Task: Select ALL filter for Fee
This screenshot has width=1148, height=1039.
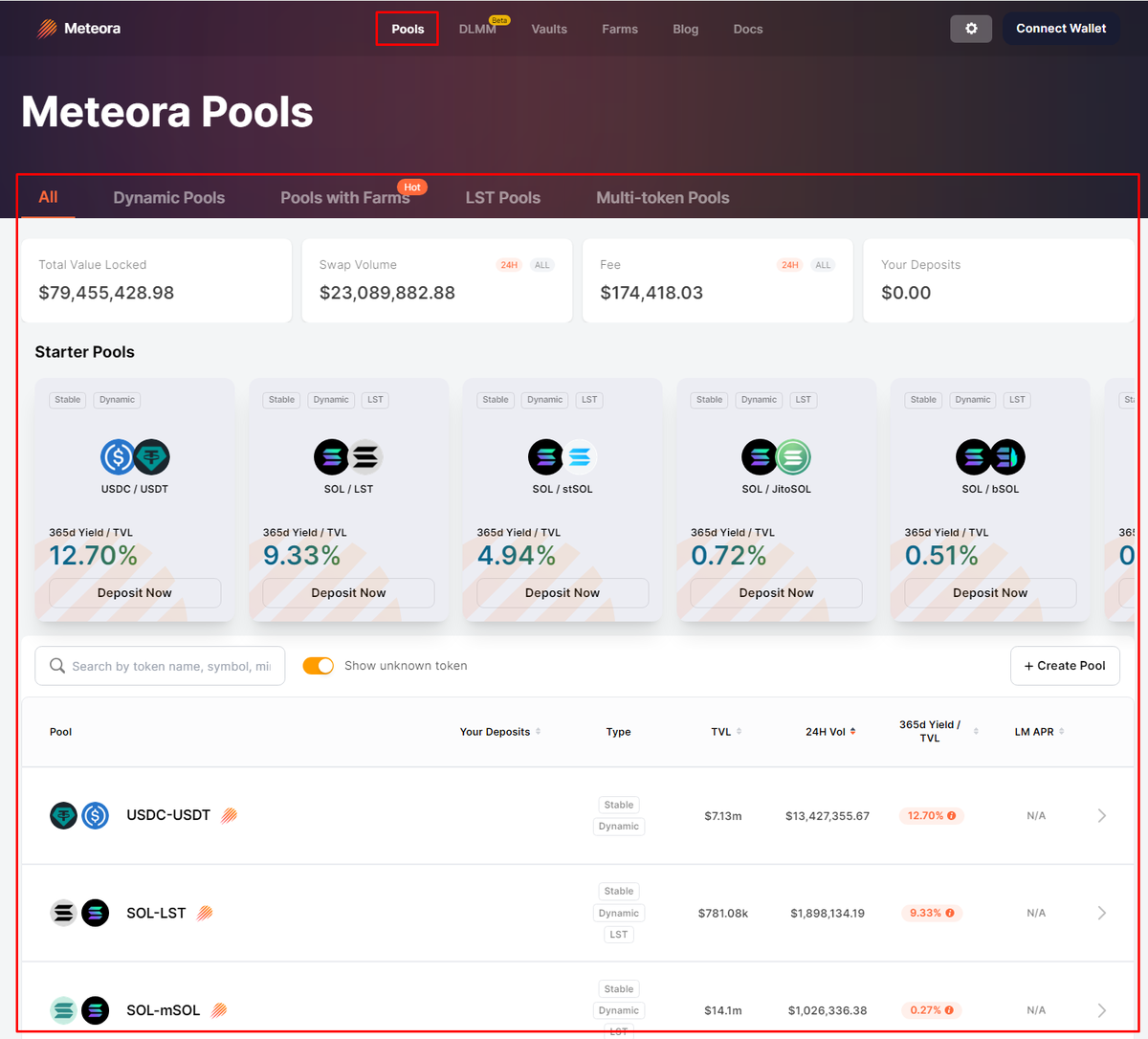Action: 823,265
